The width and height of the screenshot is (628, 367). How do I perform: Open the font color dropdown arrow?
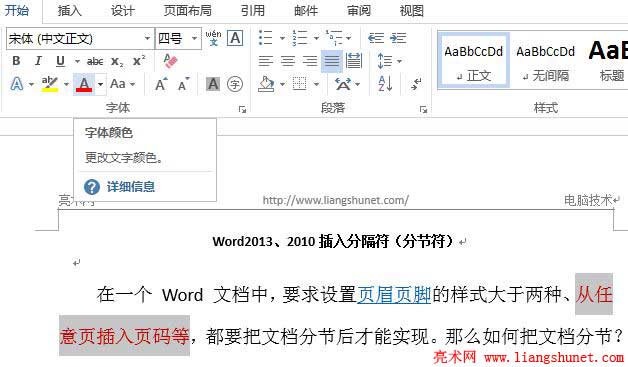101,84
